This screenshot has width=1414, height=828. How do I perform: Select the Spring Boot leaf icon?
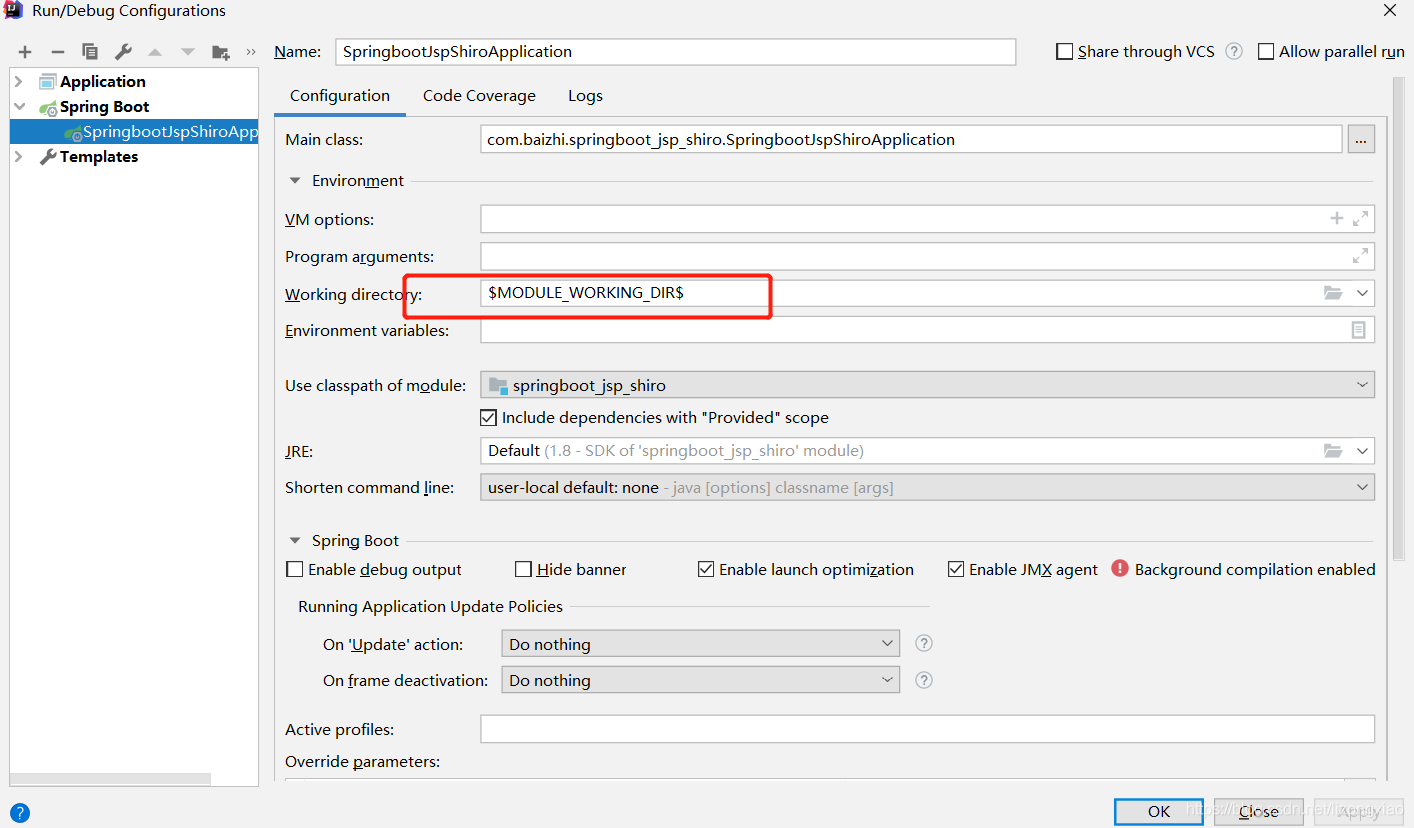(48, 107)
